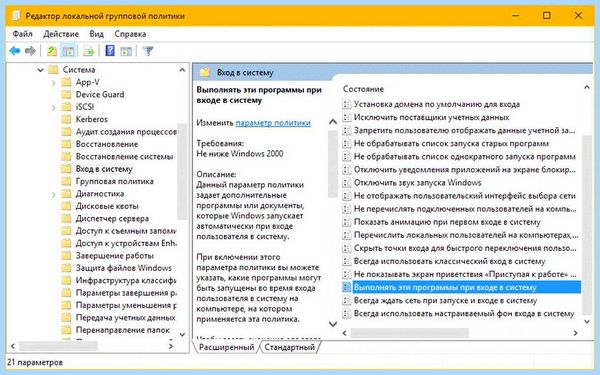Click tree pane scroll-up arrow

(182, 70)
